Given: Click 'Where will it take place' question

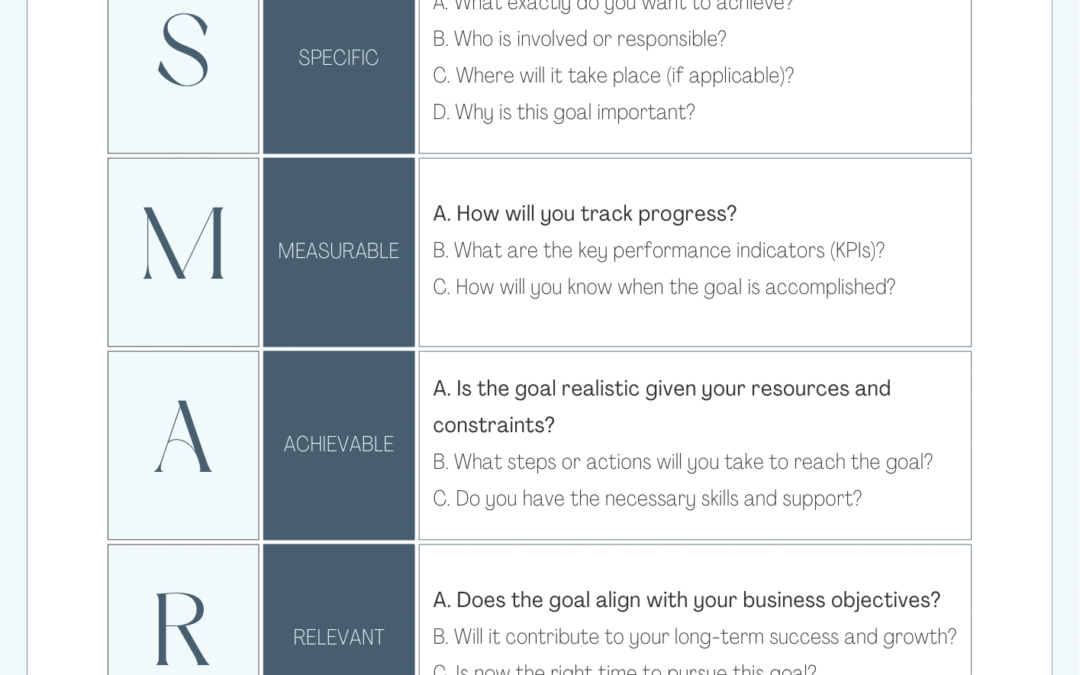Looking at the screenshot, I should [613, 76].
